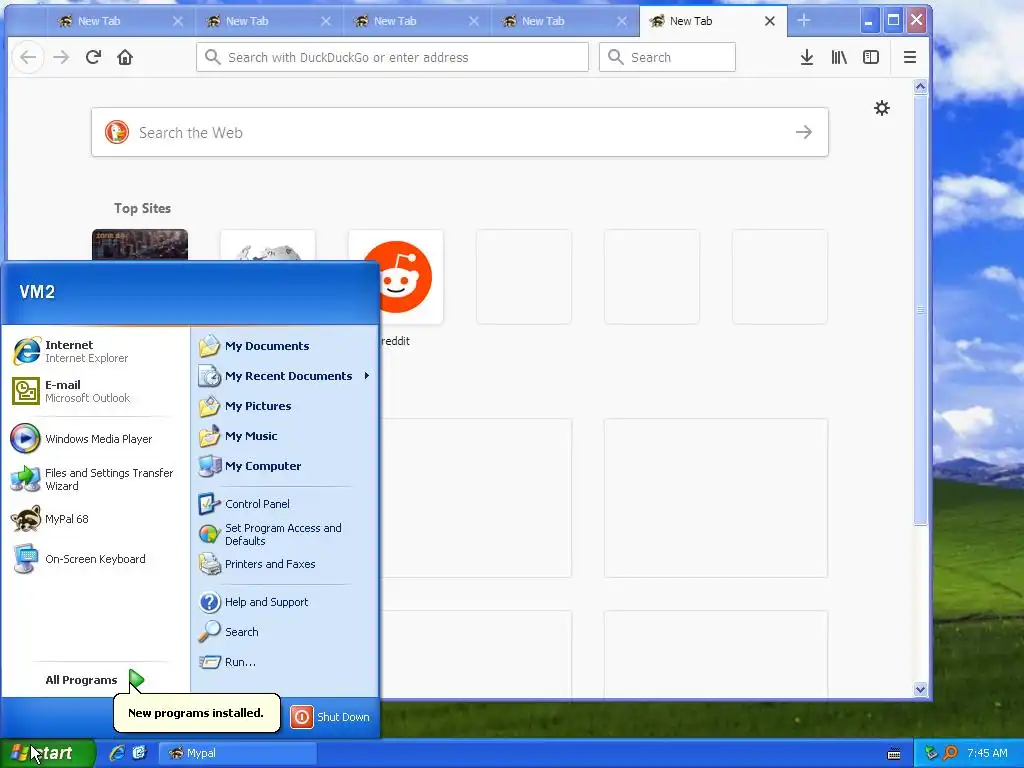Image resolution: width=1024 pixels, height=768 pixels.
Task: Open a new tab with plus button
Action: [x=803, y=21]
